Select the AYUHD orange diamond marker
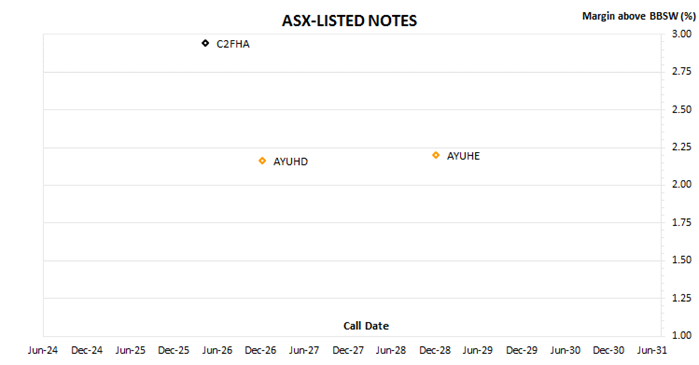The height and width of the screenshot is (365, 699). pyautogui.click(x=262, y=160)
